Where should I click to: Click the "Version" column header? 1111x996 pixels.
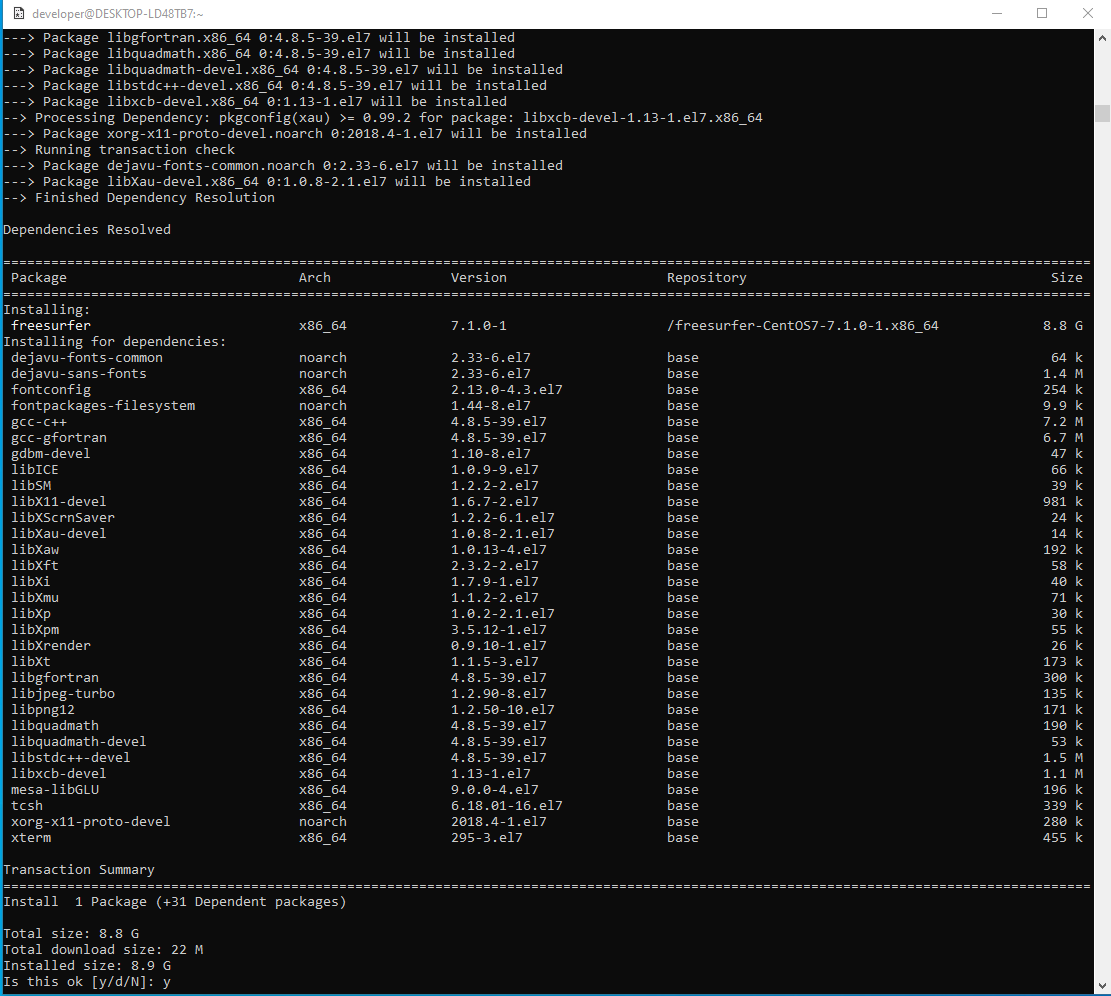click(478, 278)
